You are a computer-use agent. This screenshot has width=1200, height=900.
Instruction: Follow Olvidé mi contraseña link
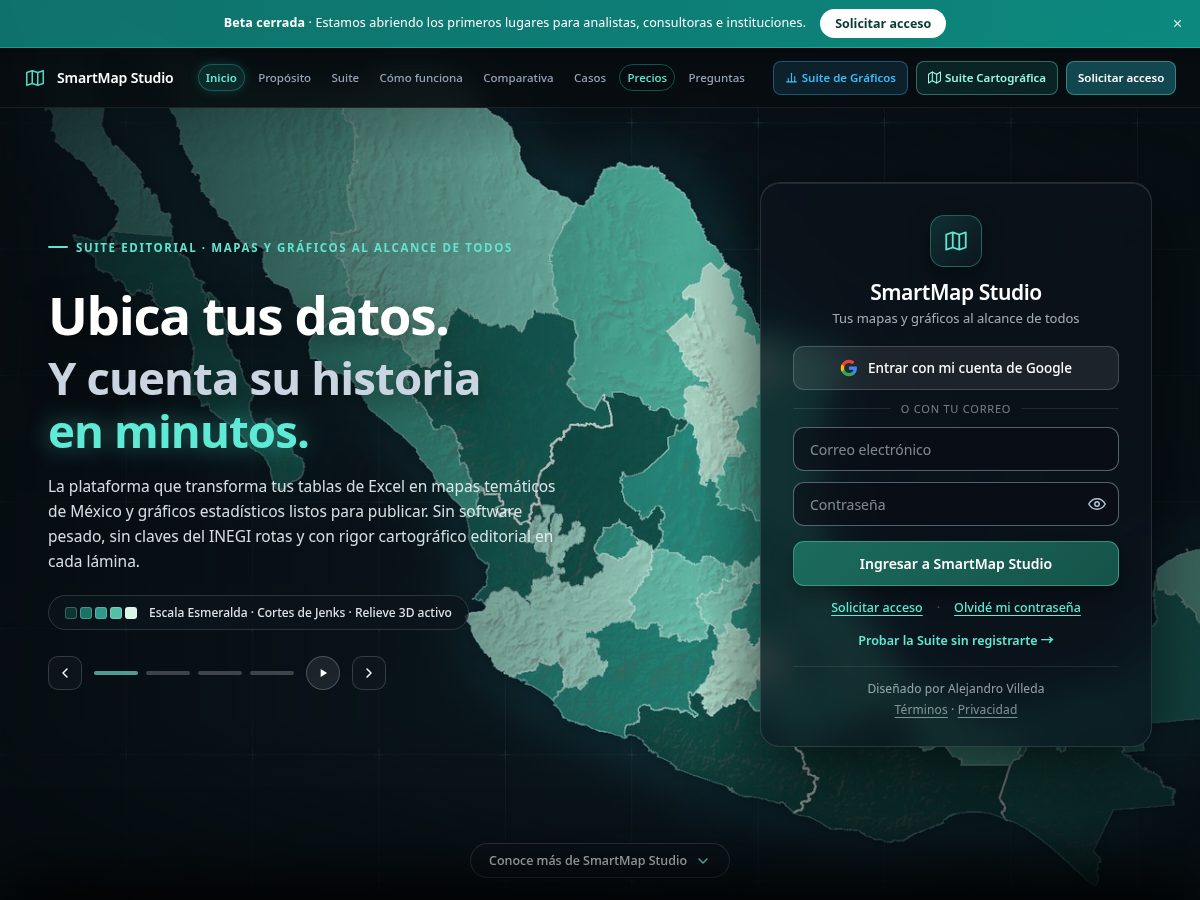[x=1017, y=608]
